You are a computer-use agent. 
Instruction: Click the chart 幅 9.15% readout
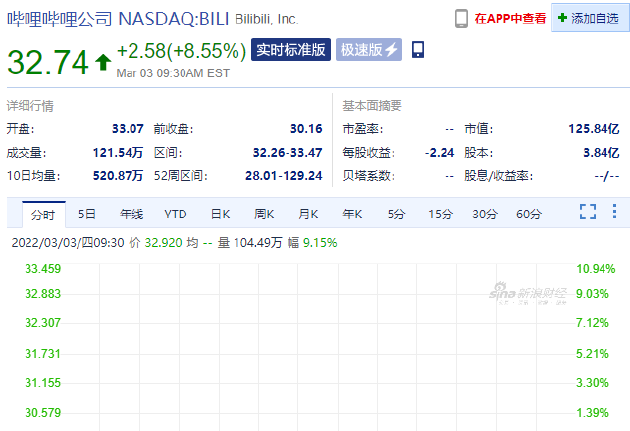[313, 243]
